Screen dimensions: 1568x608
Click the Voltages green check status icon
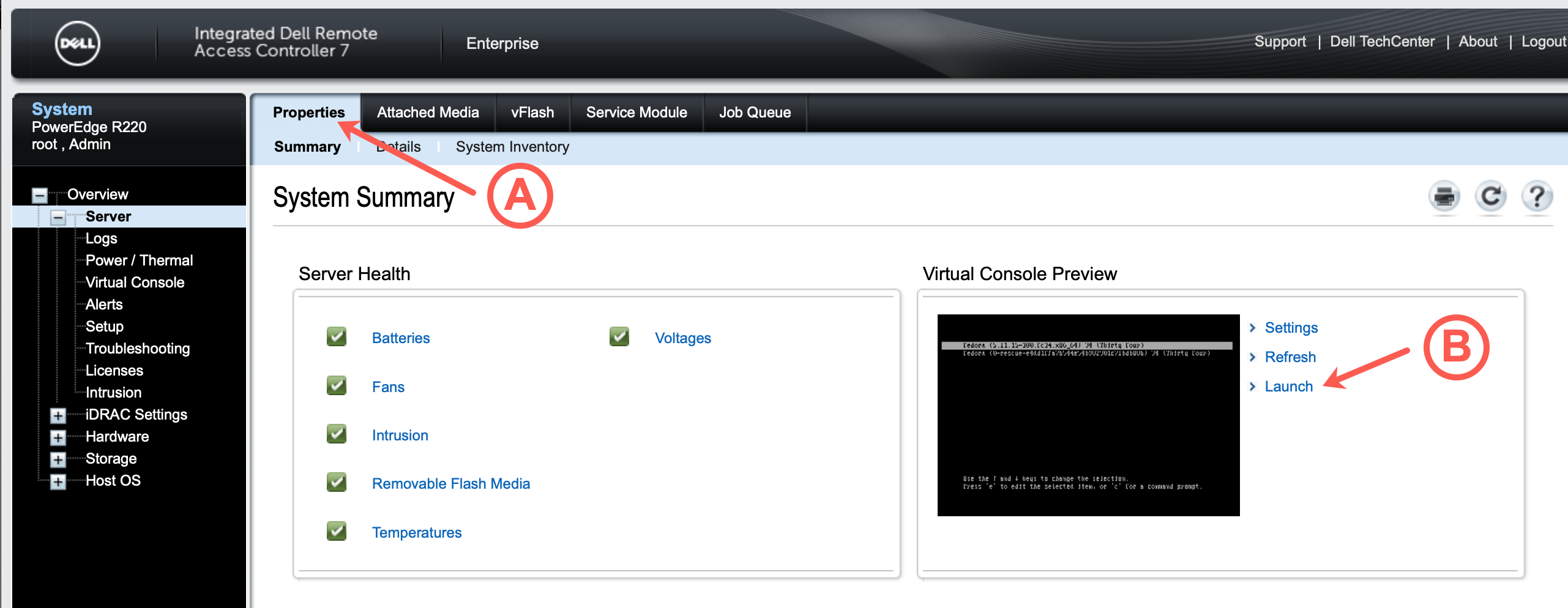click(619, 337)
